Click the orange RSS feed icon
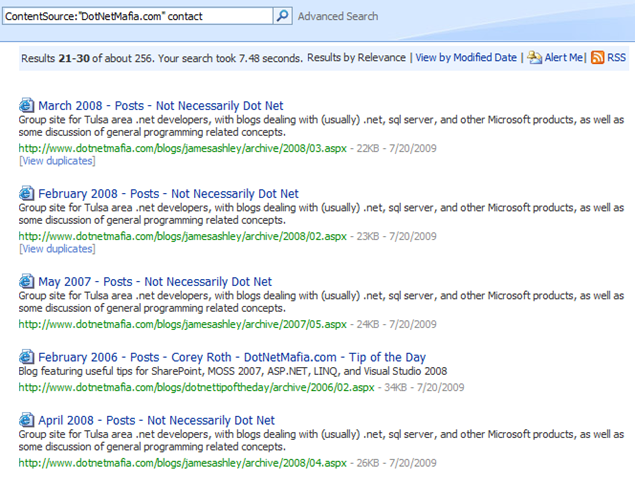635x480 pixels. pos(597,58)
